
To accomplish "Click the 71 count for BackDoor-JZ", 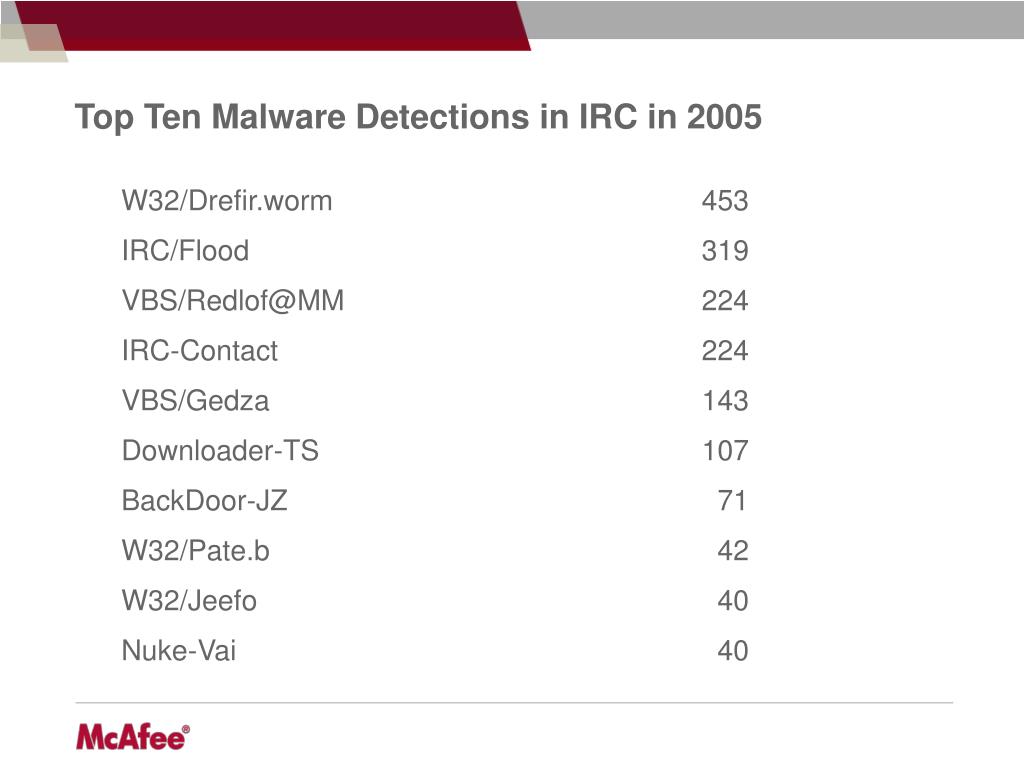I will pyautogui.click(x=732, y=501).
